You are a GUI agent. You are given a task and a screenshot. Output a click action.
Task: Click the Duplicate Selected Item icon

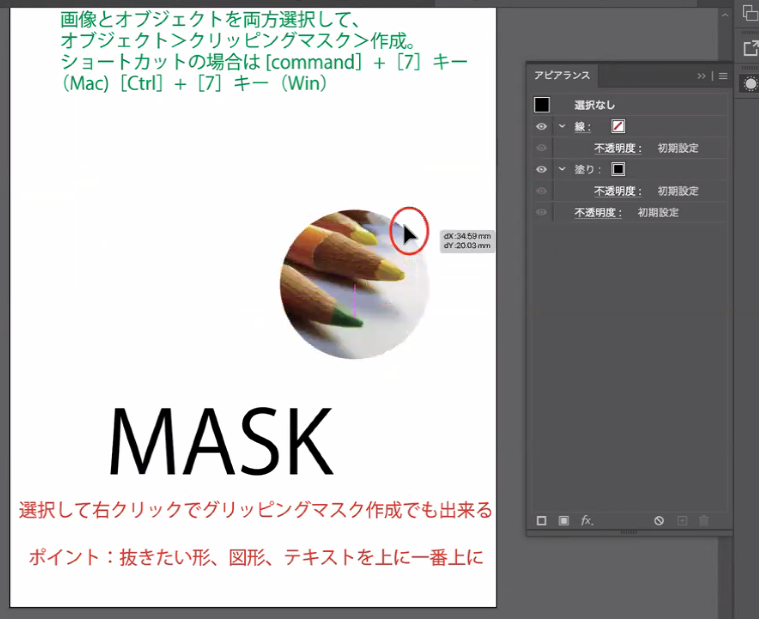682,521
